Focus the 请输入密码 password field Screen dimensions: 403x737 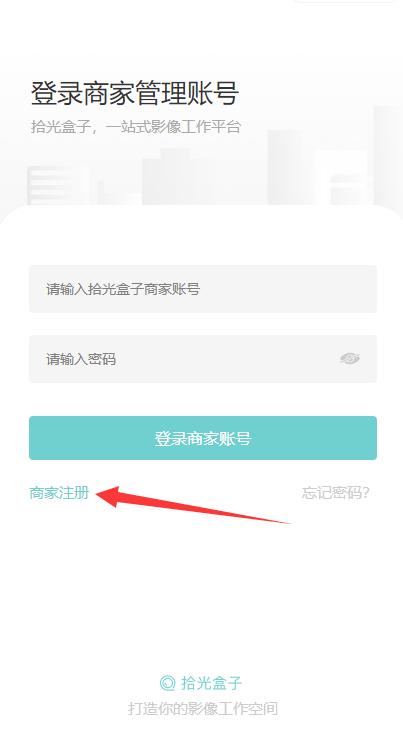[203, 359]
